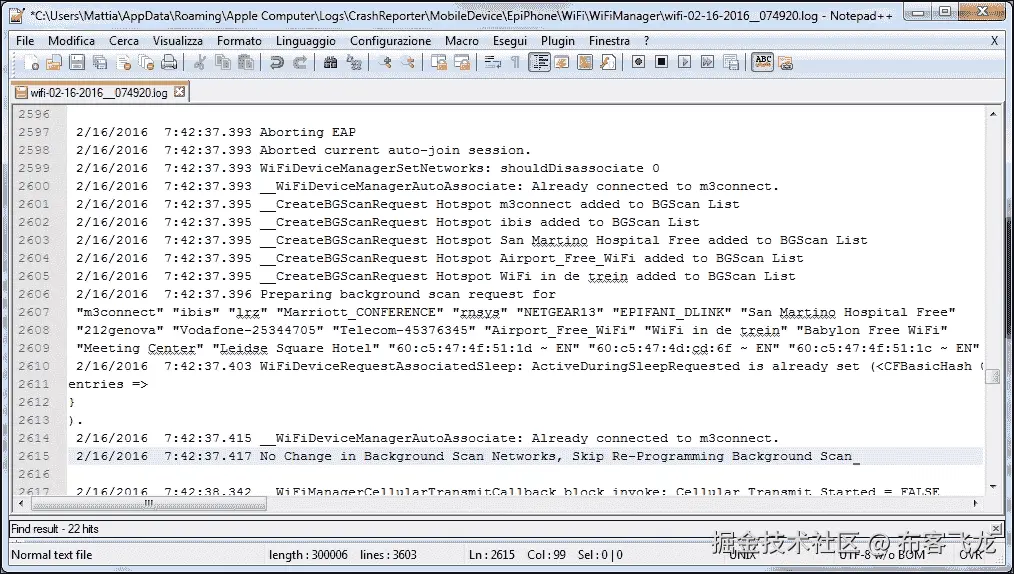Toggle word wrap toolbar button
Image resolution: width=1014 pixels, height=574 pixels.
493,63
